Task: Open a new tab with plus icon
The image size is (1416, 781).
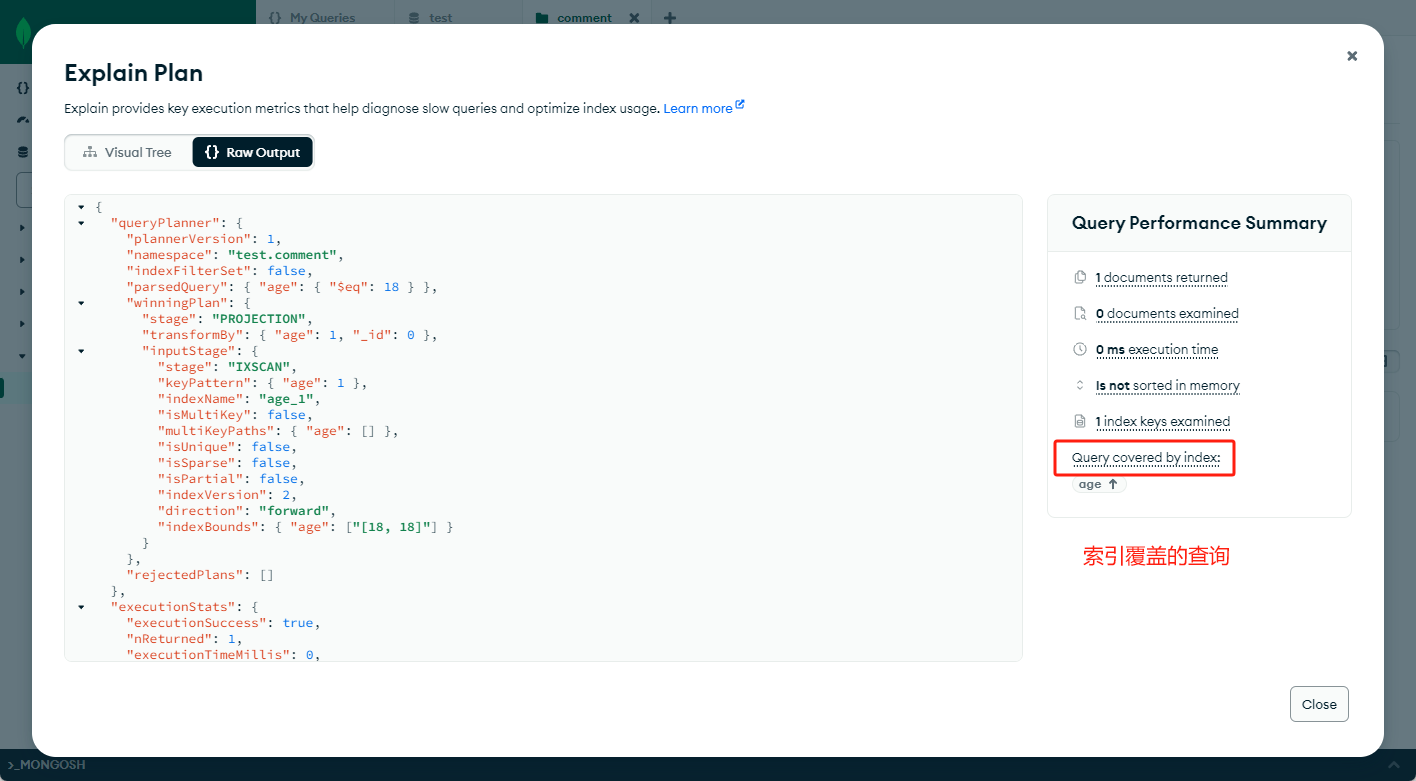Action: coord(670,18)
